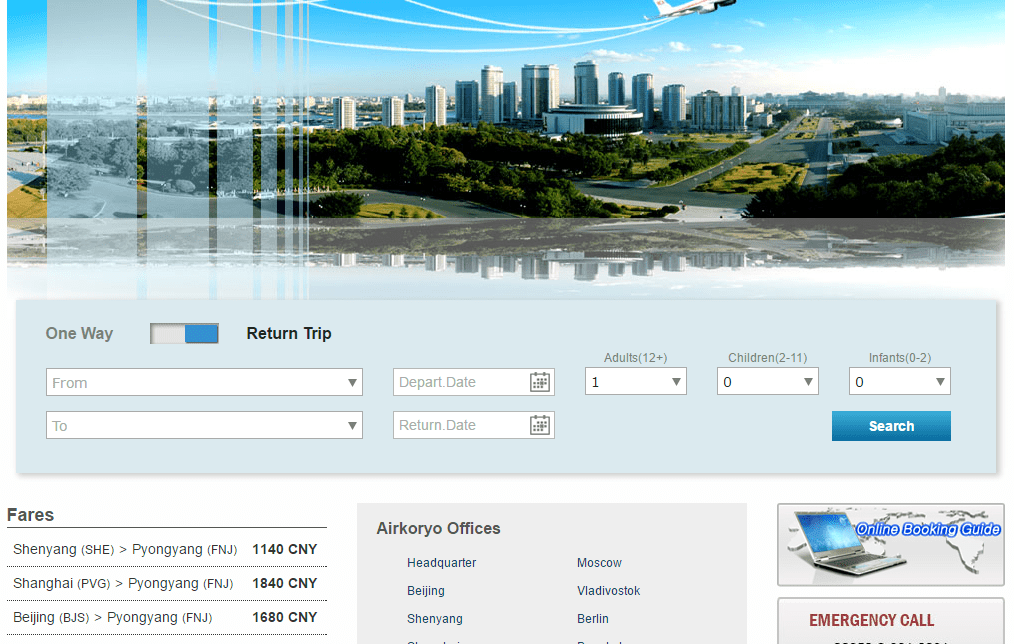Open the Moscow office link
1014x644 pixels.
pyautogui.click(x=599, y=563)
